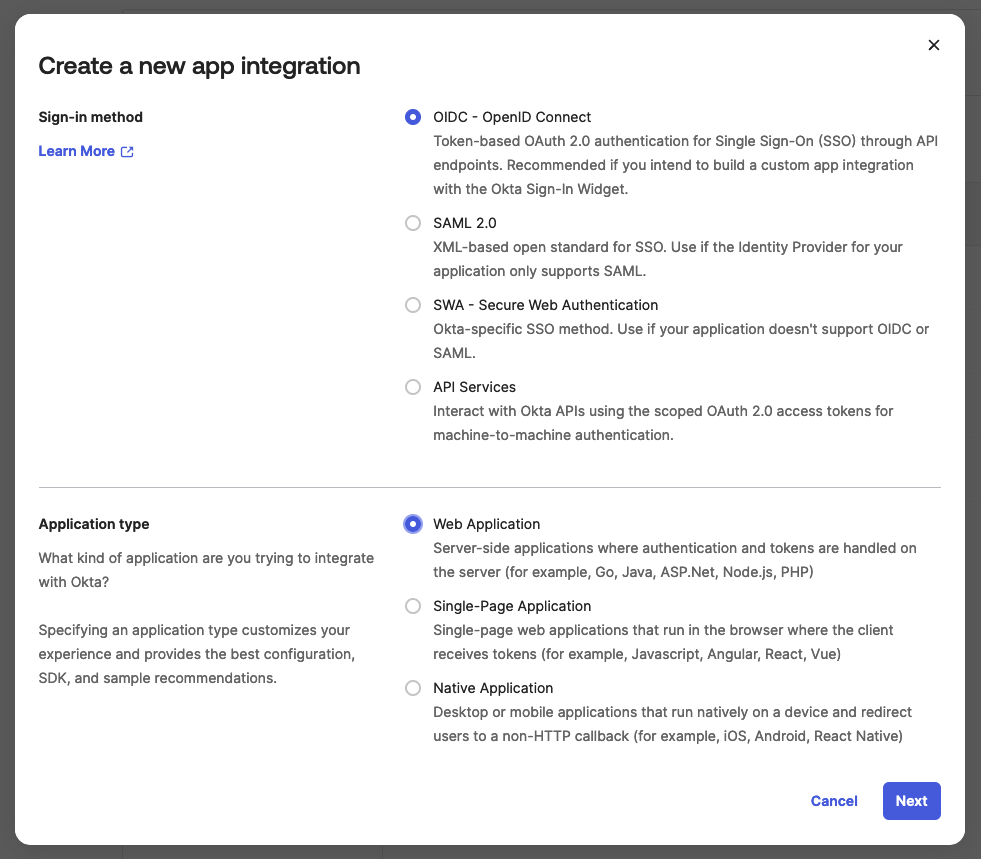
Task: Pick the Native Application radio button
Action: pyautogui.click(x=413, y=688)
